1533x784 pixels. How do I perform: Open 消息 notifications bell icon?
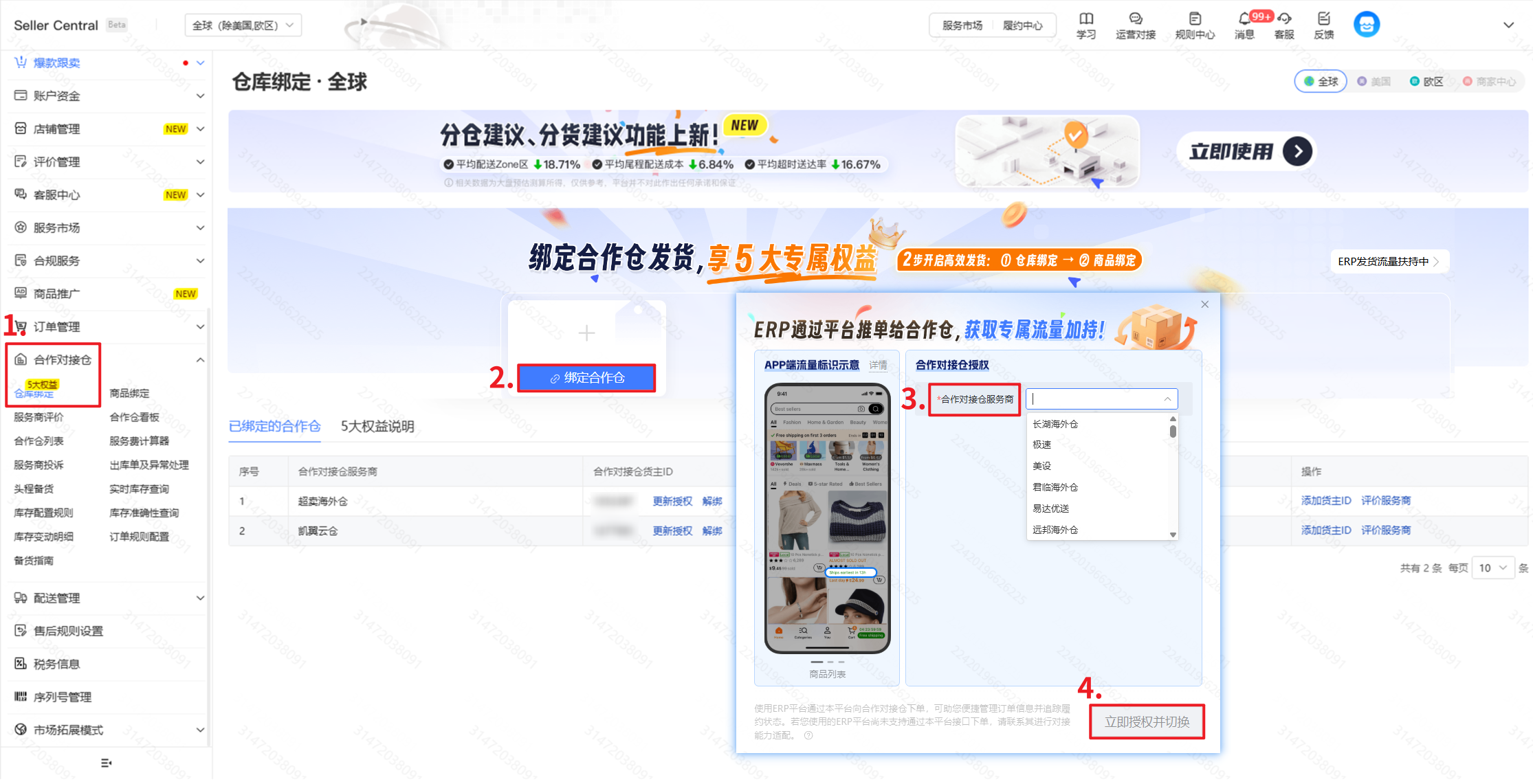[1244, 19]
